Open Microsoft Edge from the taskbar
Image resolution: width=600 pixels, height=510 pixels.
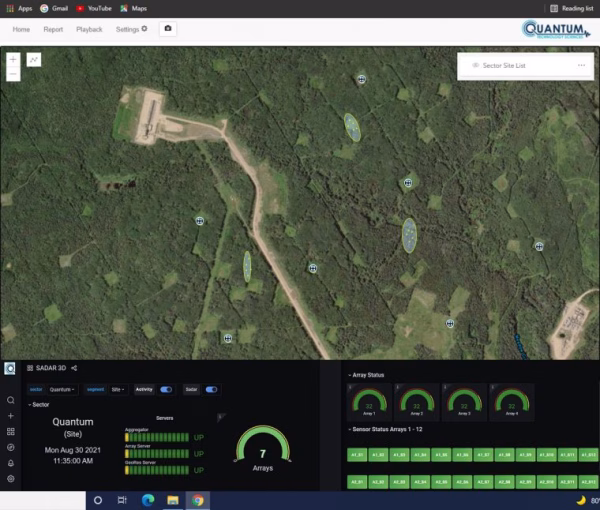pyautogui.click(x=147, y=499)
